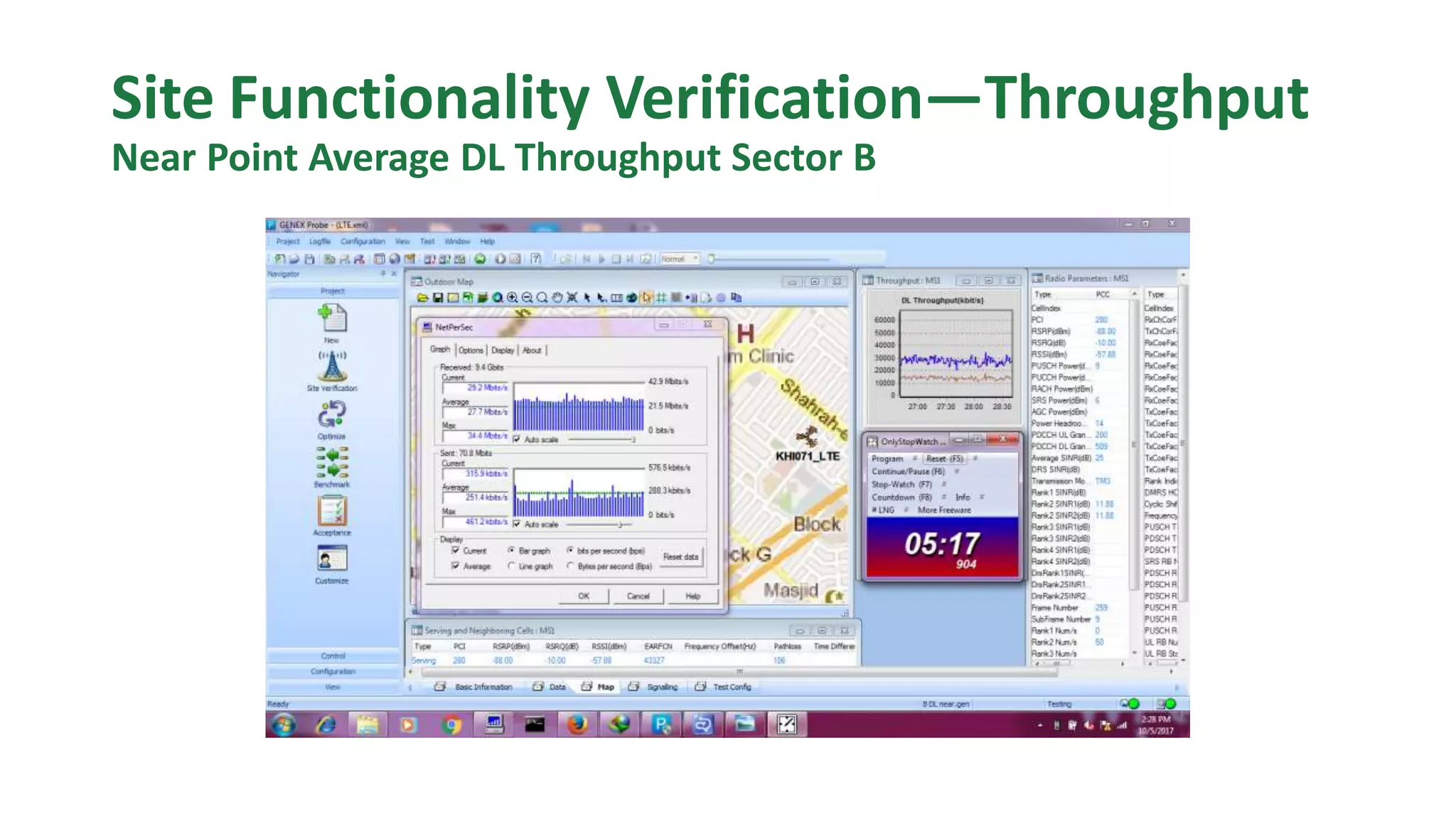
Task: Click the save disk icon in Outdoor Map toolbar
Action: [x=438, y=298]
